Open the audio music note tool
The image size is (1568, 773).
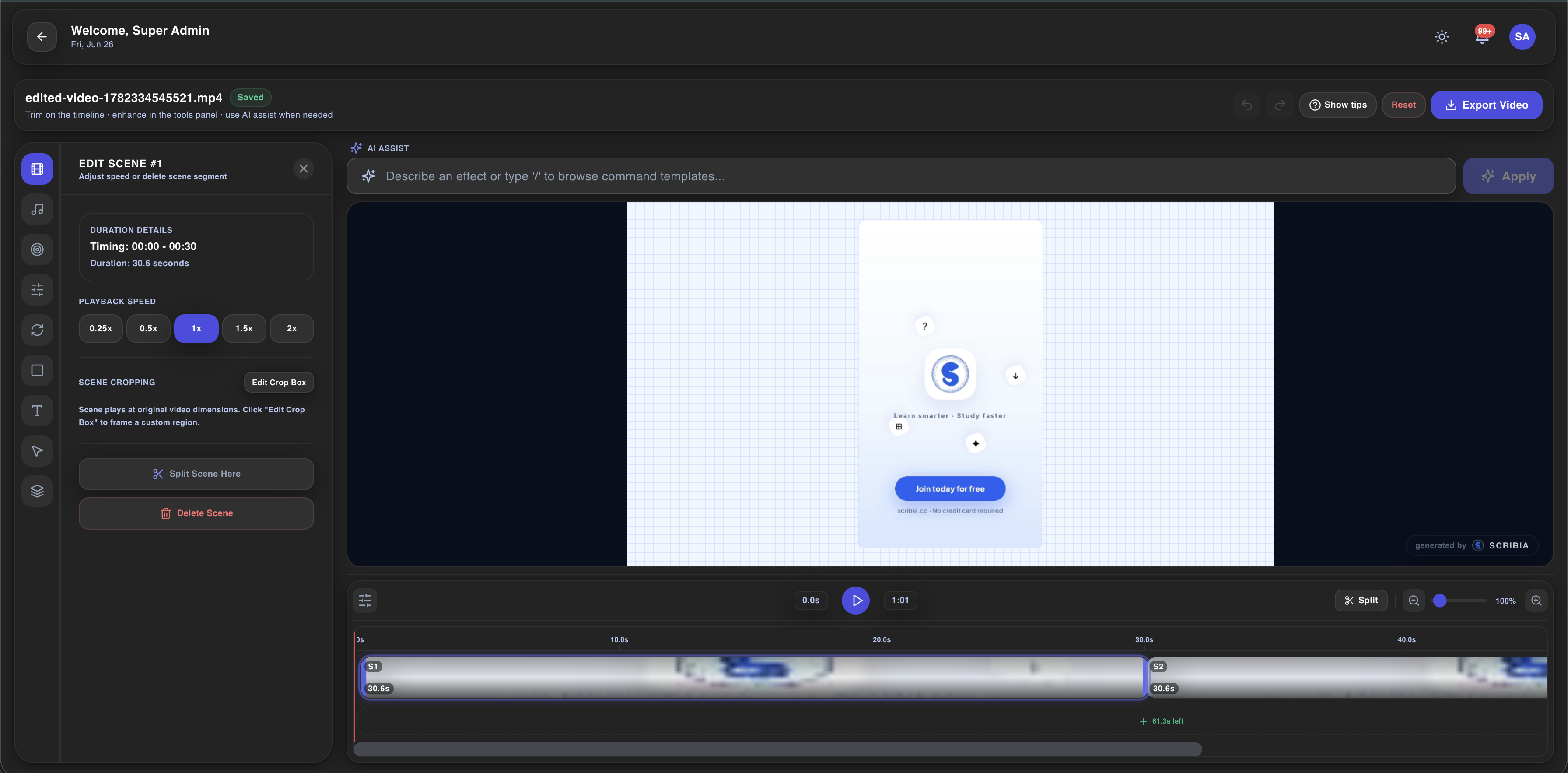click(x=37, y=209)
